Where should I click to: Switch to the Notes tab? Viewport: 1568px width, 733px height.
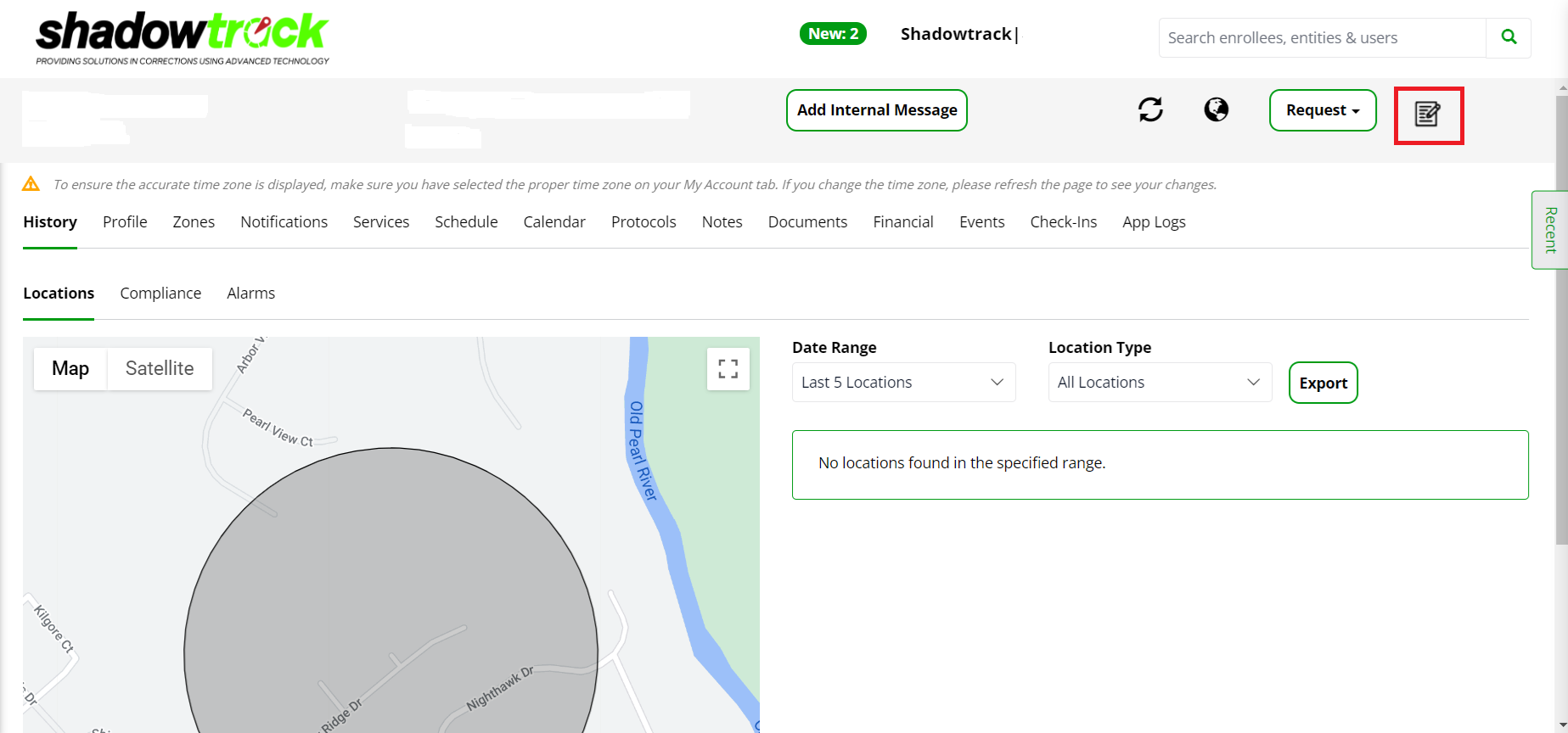pos(722,222)
